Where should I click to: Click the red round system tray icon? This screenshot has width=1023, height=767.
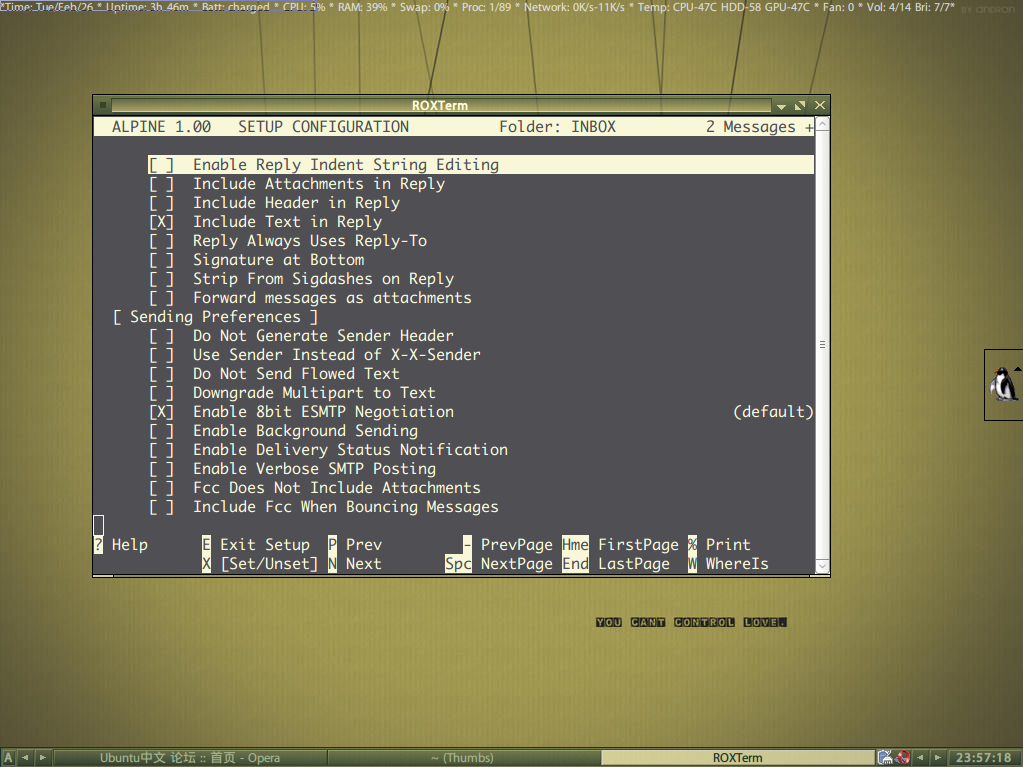[904, 757]
